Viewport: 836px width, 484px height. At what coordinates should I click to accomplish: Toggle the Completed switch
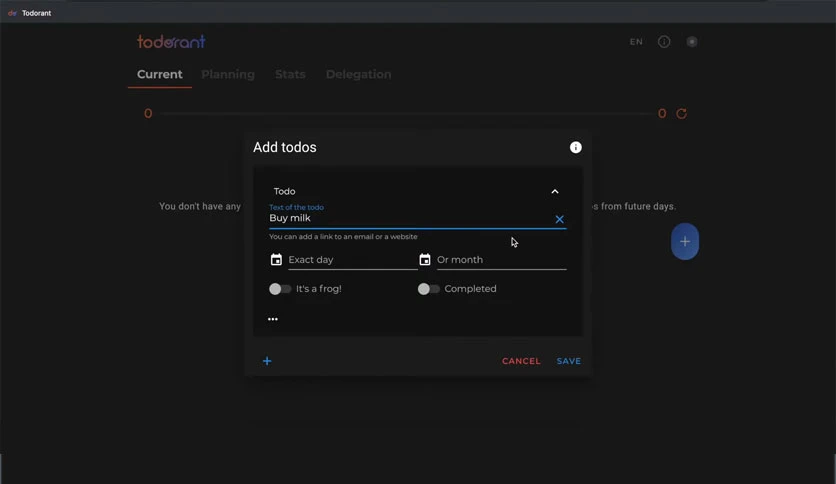[x=429, y=289]
